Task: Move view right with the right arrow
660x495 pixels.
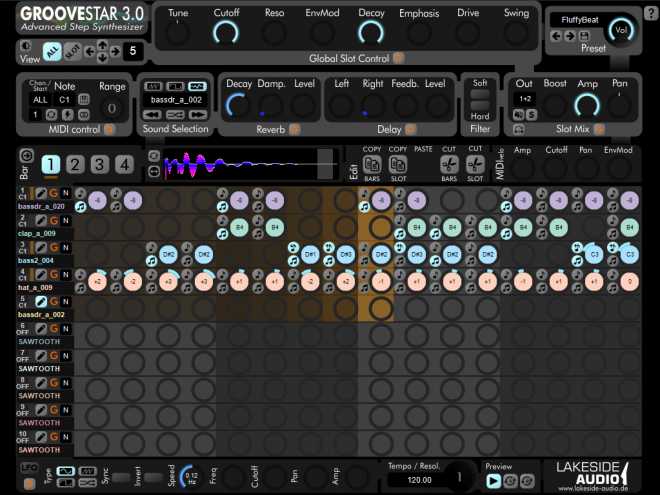Action: pos(115,52)
